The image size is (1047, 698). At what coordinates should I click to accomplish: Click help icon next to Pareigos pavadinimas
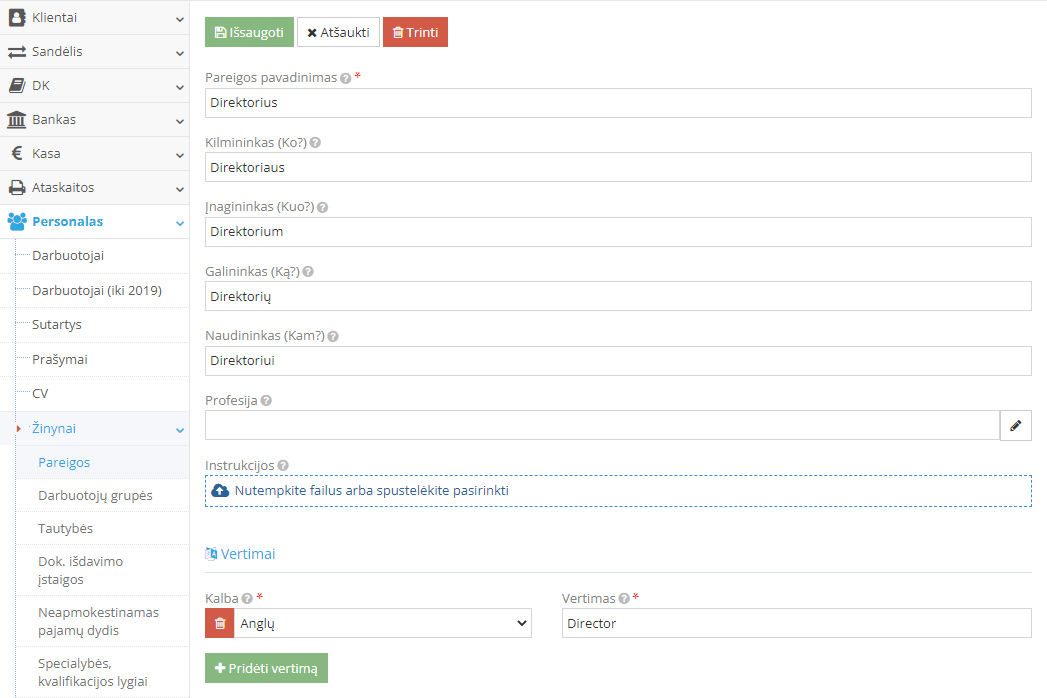[345, 78]
